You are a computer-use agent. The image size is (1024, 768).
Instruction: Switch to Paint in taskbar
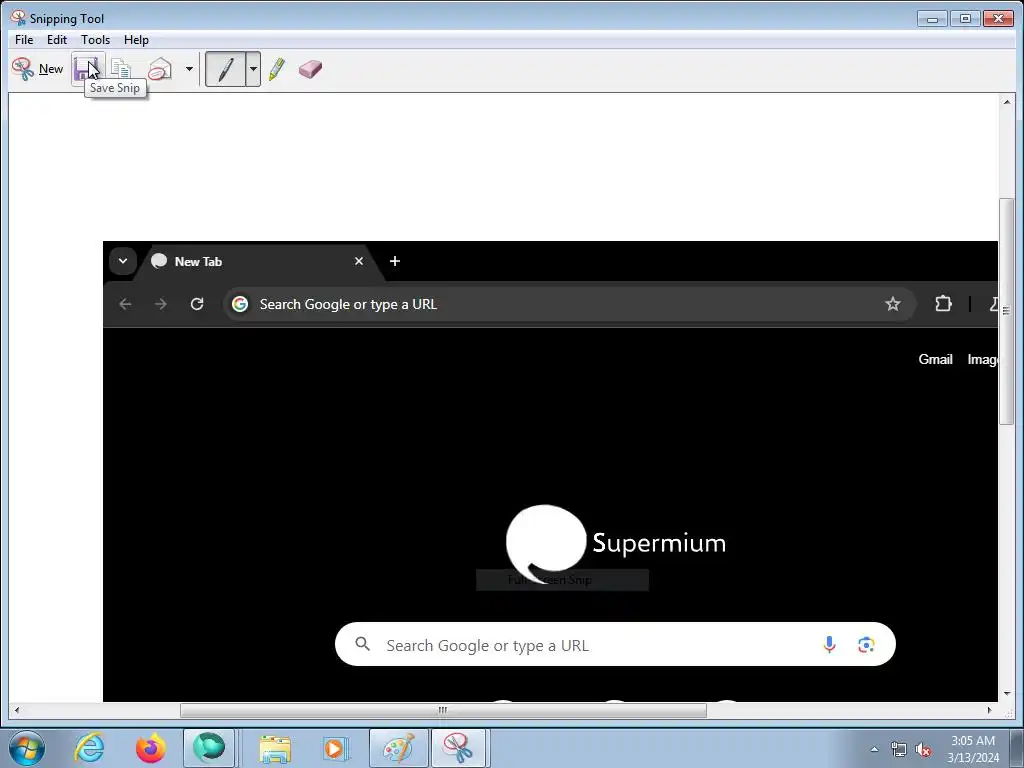point(398,748)
